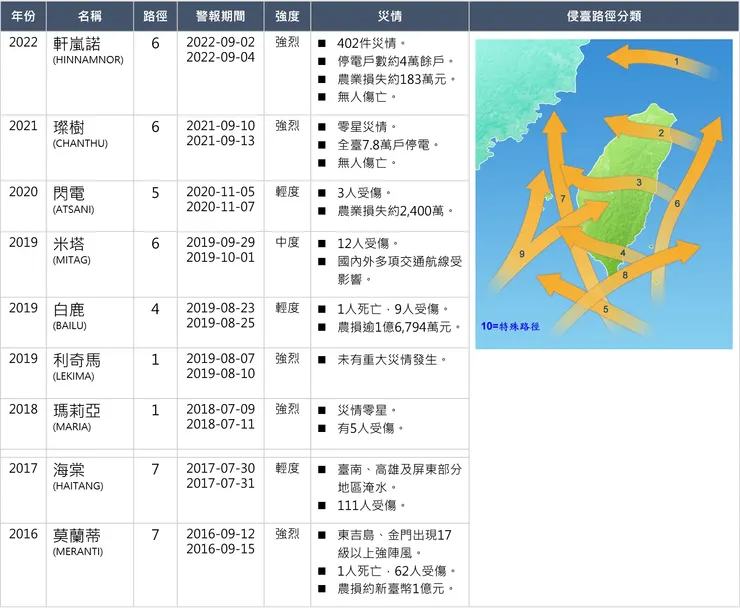
Task: Click 停電戶數約4萬餘戶 line
Action: [395, 61]
